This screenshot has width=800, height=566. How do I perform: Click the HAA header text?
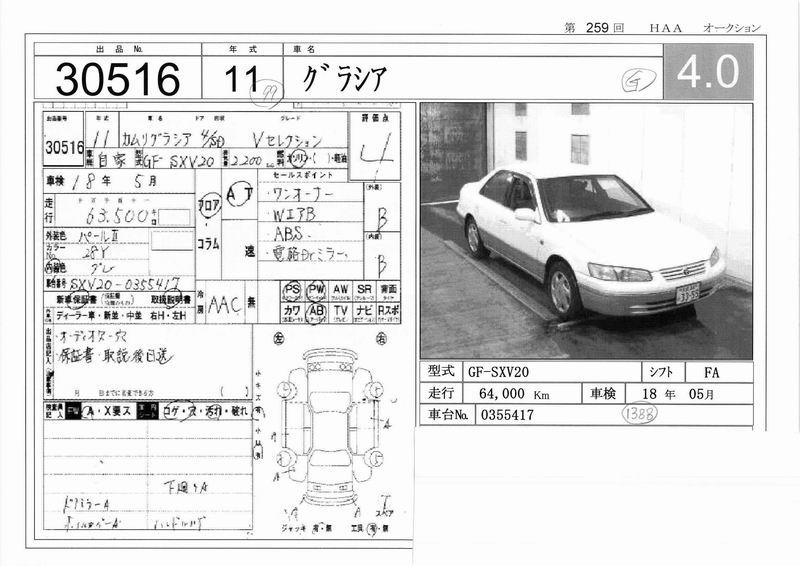click(665, 28)
